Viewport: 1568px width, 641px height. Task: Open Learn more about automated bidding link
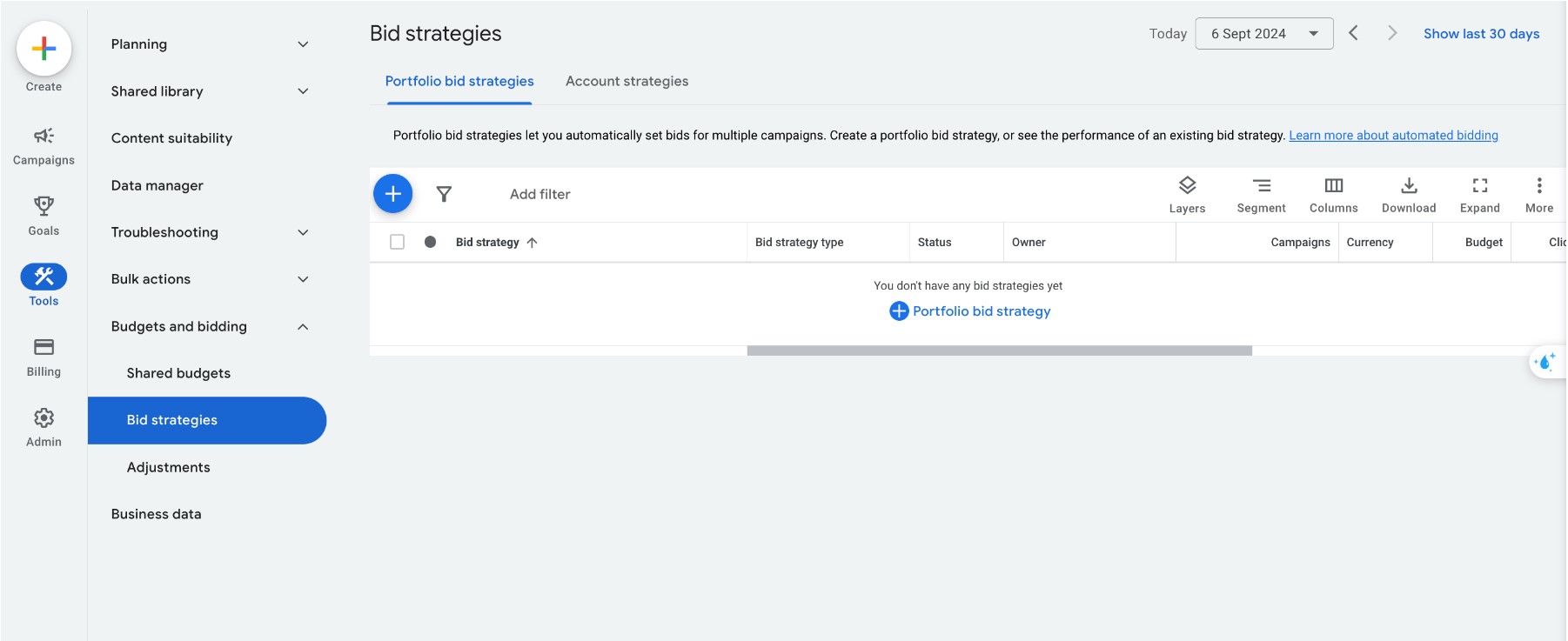click(x=1393, y=135)
